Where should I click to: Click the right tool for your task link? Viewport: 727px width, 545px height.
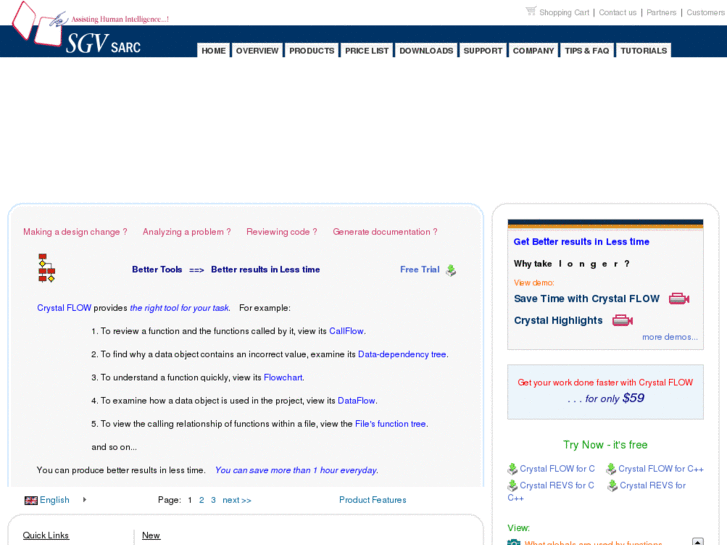pos(179,308)
